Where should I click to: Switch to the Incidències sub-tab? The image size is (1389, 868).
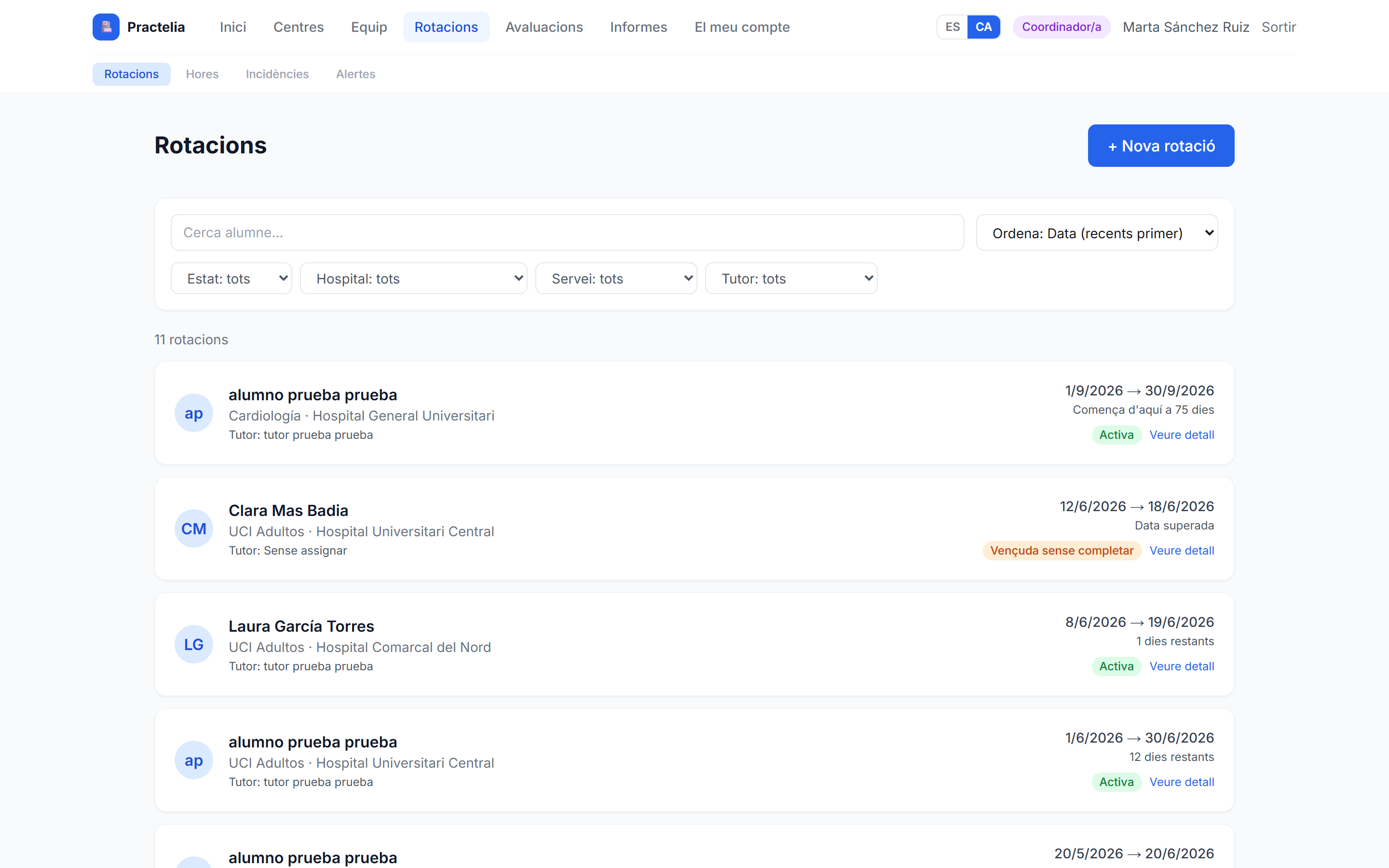[x=277, y=74]
